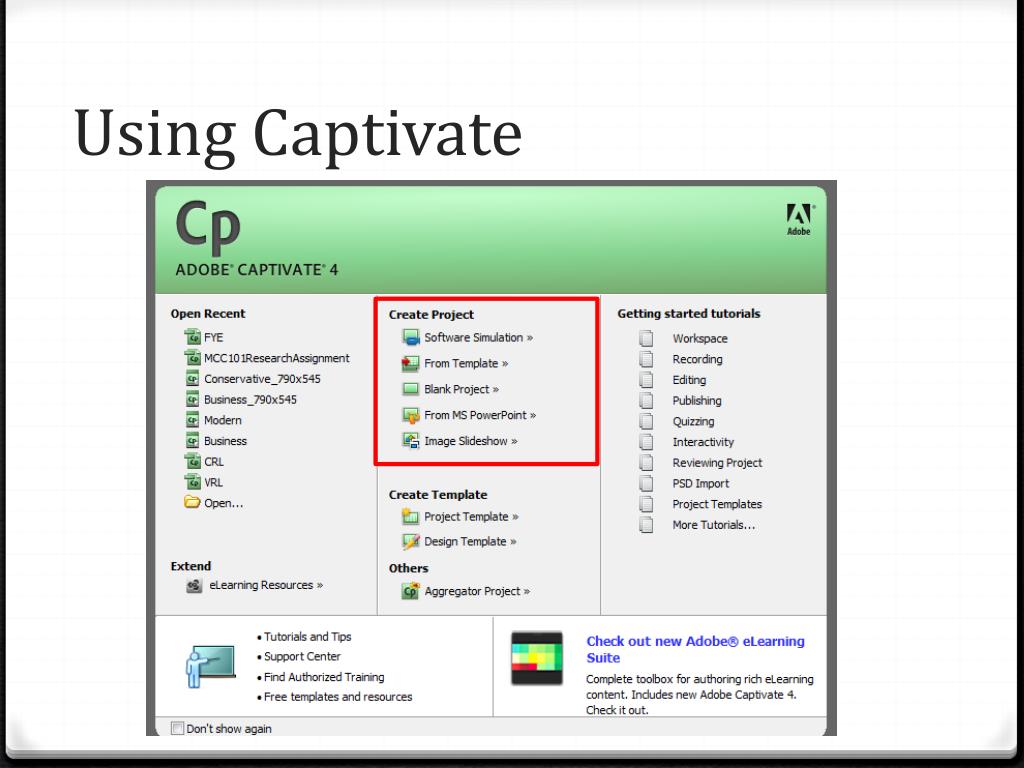Create a new Design Template
Viewport: 1024px width, 768px height.
pyautogui.click(x=470, y=541)
